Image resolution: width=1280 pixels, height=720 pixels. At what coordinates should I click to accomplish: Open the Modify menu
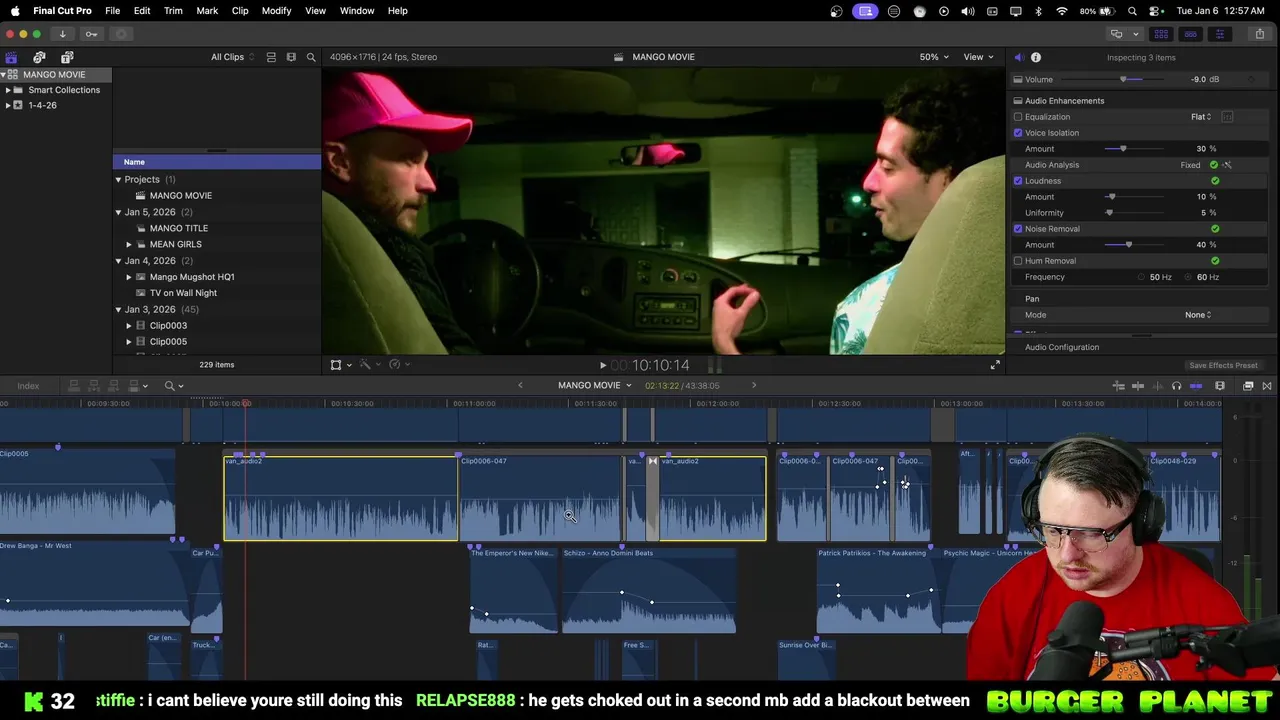click(277, 10)
